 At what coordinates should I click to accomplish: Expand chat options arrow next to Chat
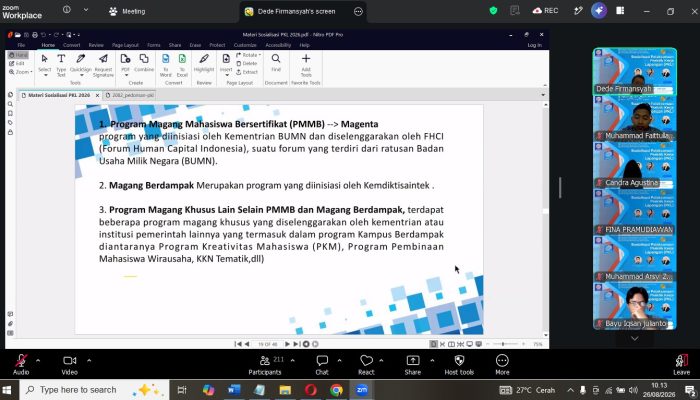[339, 360]
